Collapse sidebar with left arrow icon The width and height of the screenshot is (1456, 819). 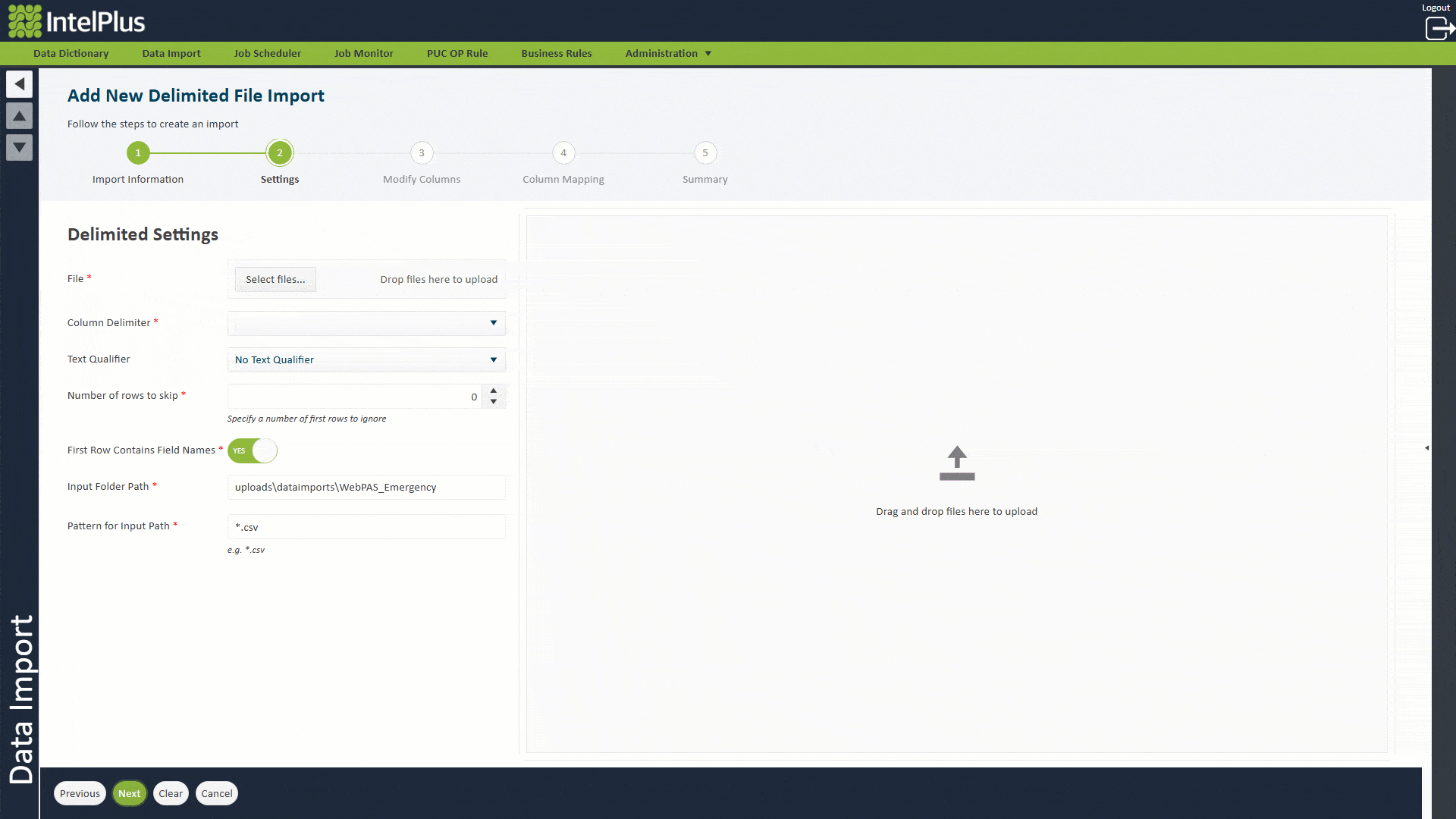tap(20, 83)
